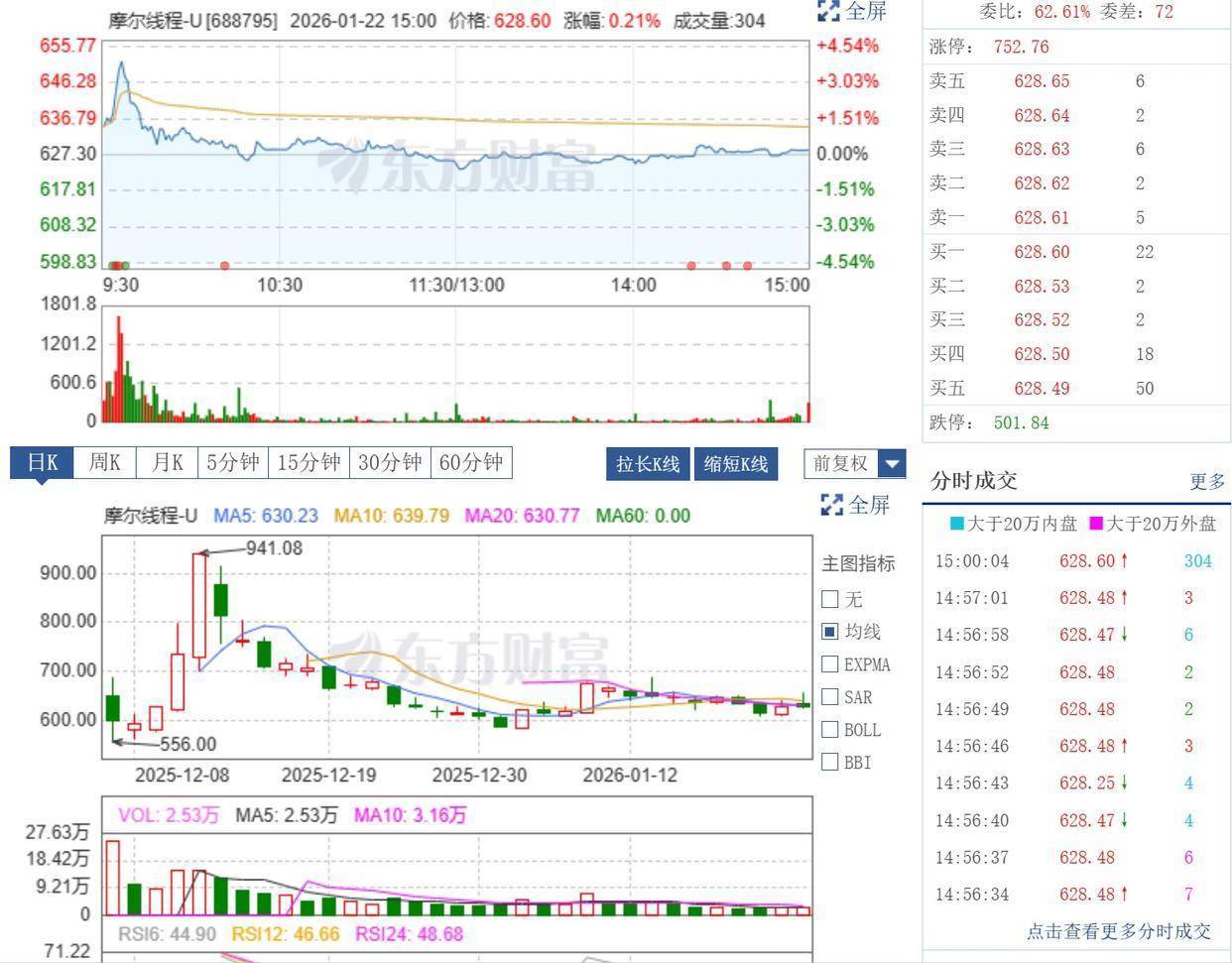Click the 941.08 high price marker
The width and height of the screenshot is (1232, 963).
[x=274, y=548]
